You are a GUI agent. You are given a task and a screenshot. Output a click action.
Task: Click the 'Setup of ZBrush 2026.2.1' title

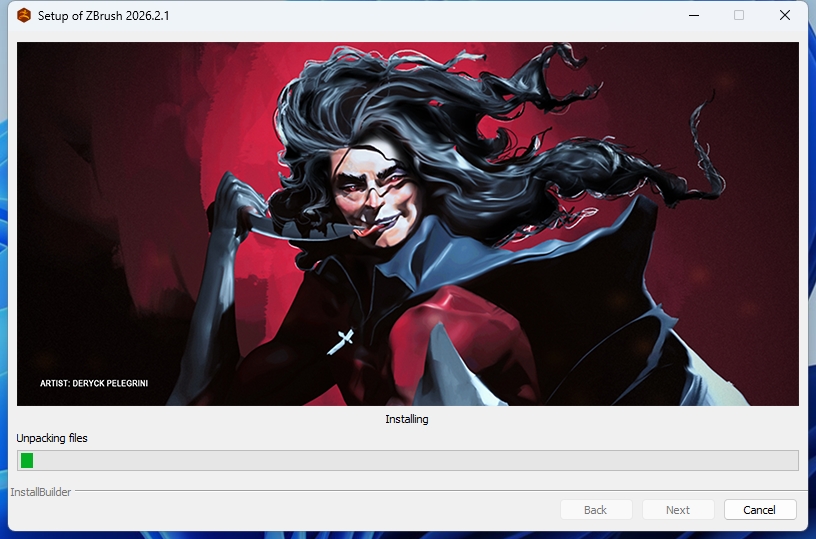[104, 16]
